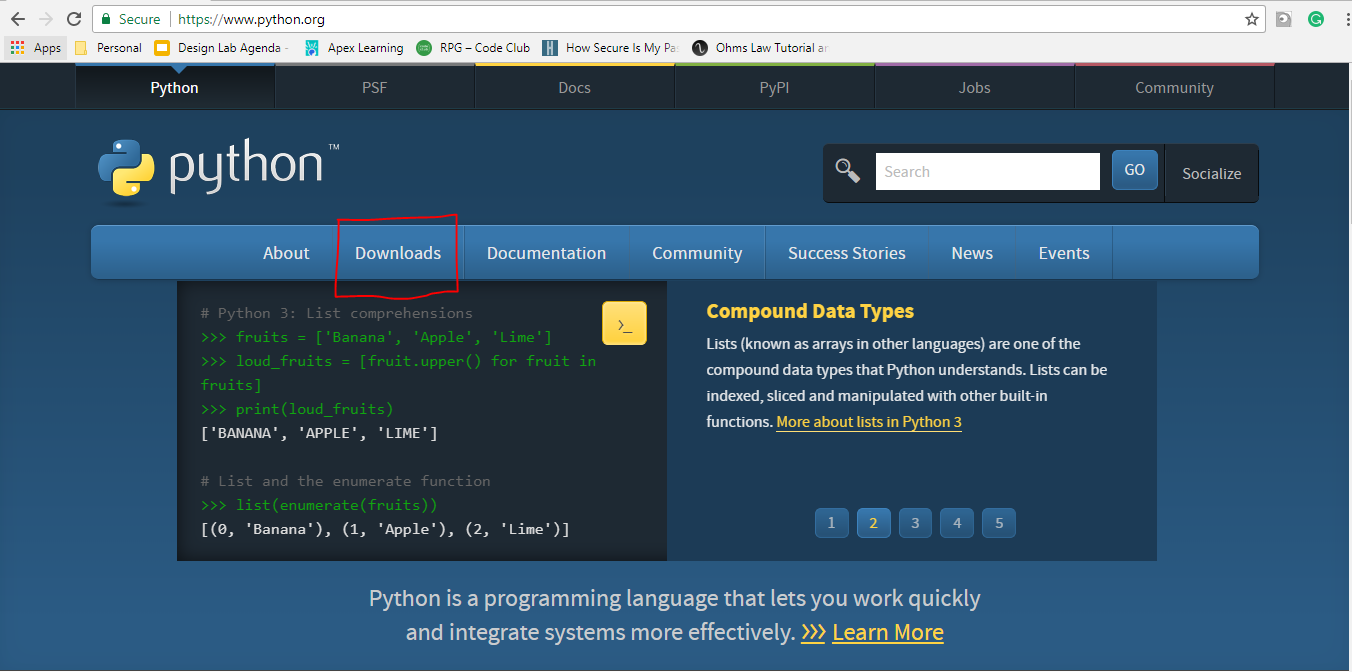Open the How Secure Is My Password bookmark
This screenshot has width=1352, height=672.
coord(611,47)
